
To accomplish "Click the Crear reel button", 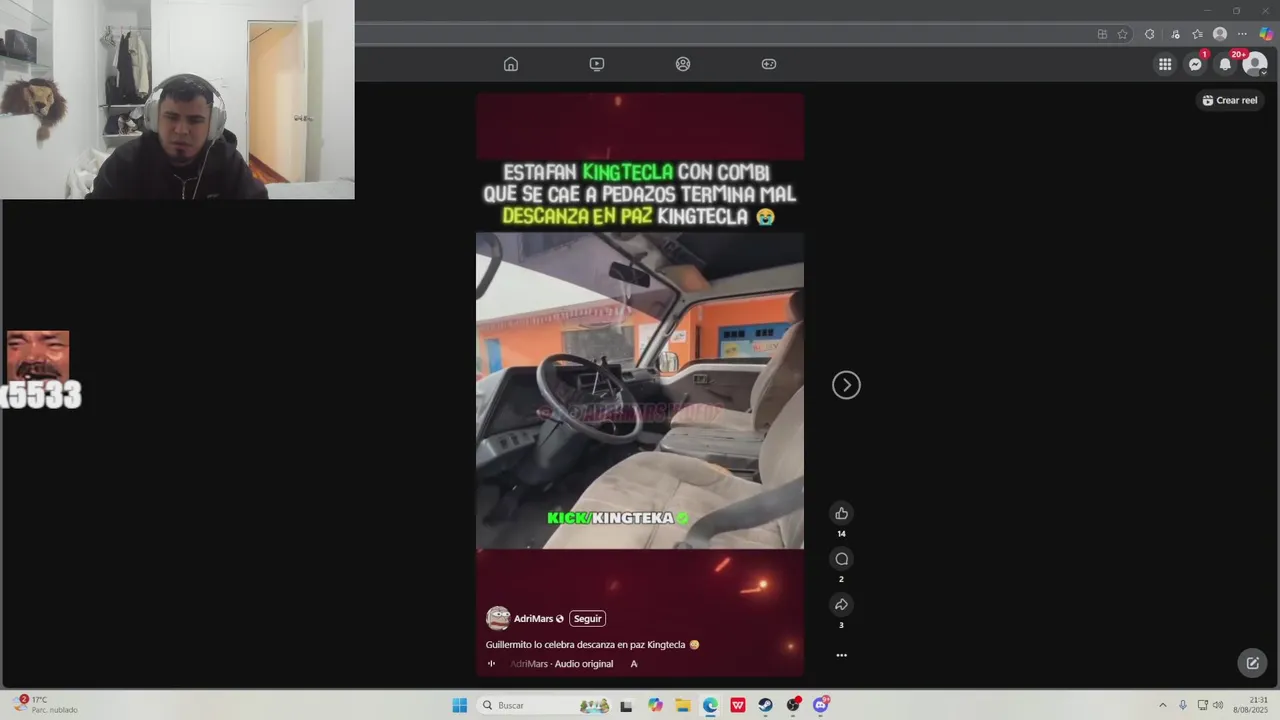I will 1230,100.
